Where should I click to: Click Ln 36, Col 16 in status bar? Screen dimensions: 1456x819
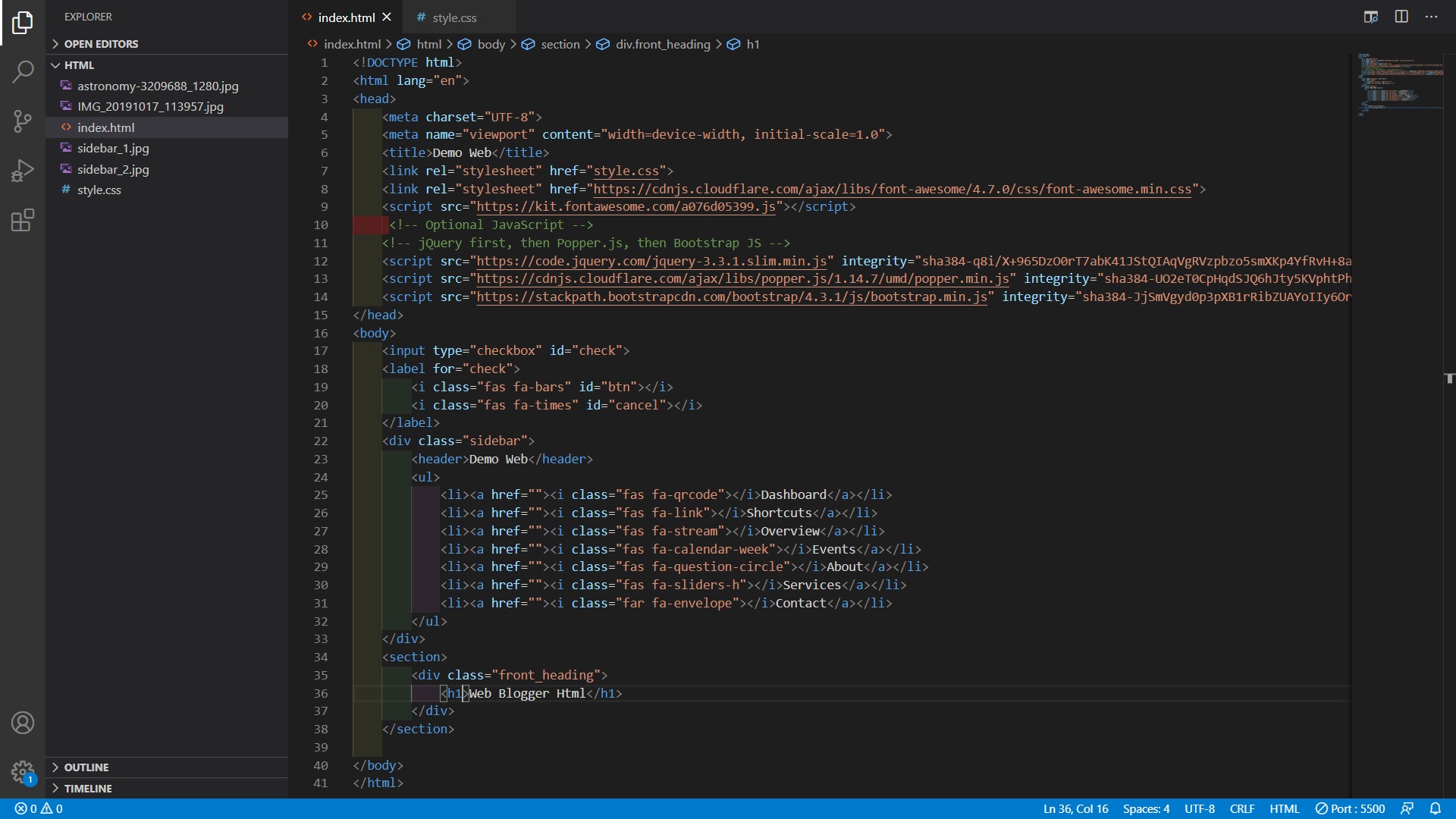[1075, 809]
